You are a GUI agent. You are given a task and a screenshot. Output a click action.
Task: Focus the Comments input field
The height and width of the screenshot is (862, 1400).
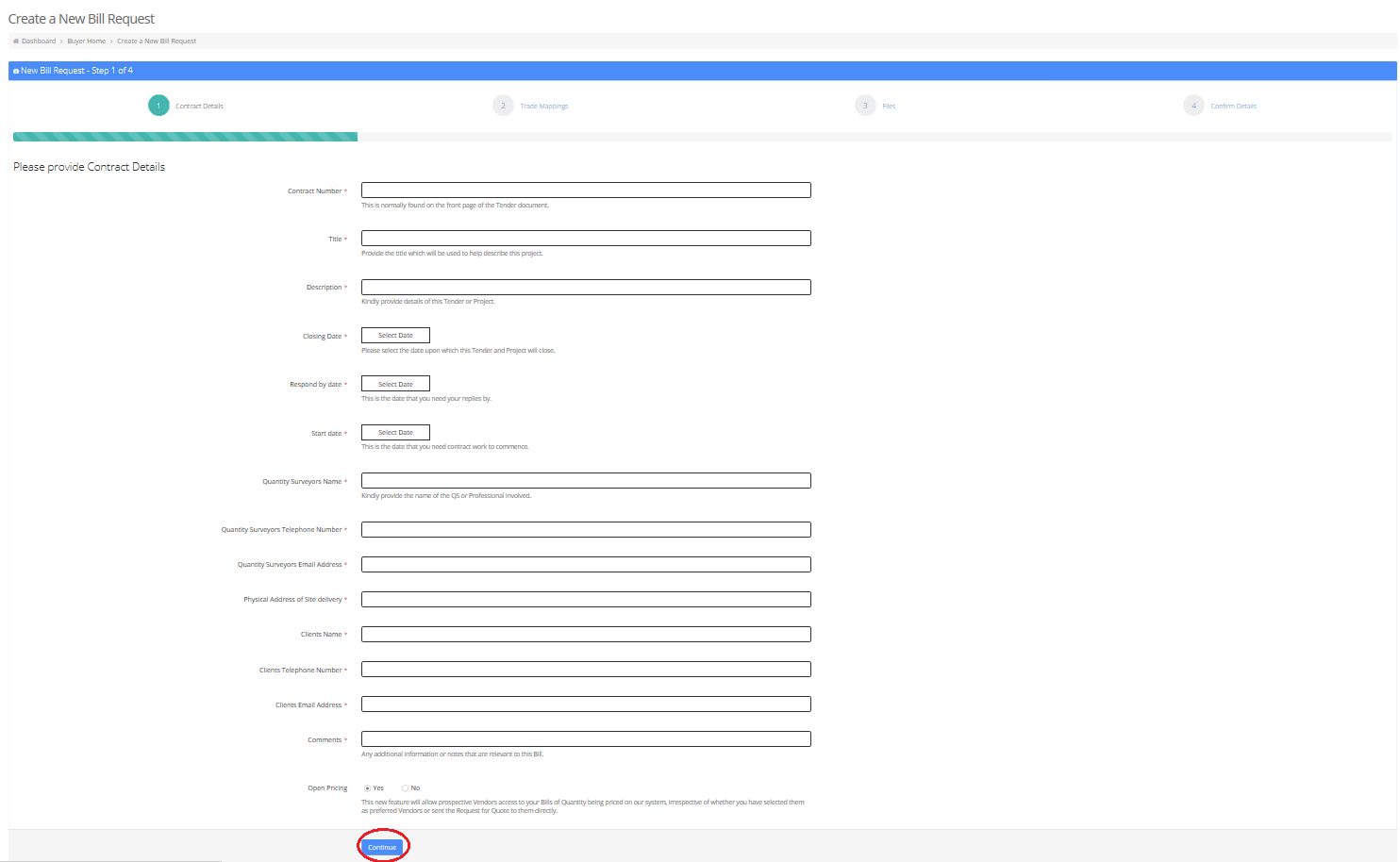[586, 739]
